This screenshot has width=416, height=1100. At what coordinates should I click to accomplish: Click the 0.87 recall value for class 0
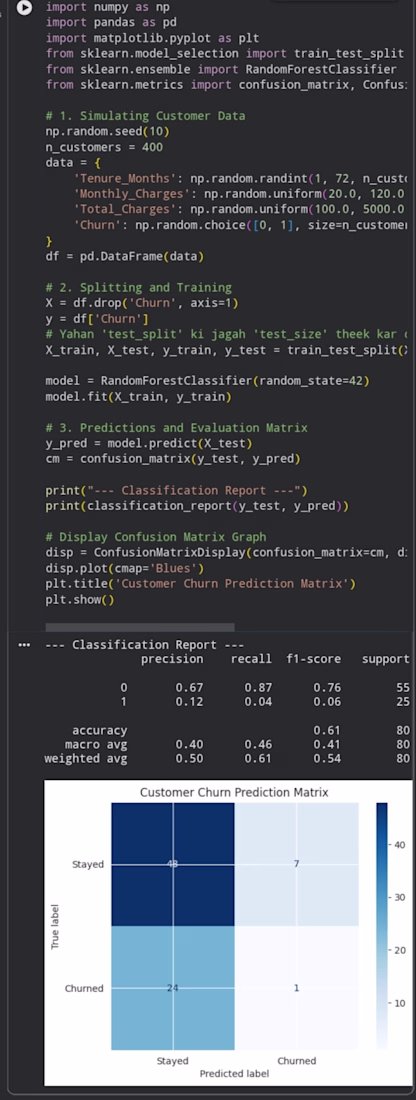(258, 688)
